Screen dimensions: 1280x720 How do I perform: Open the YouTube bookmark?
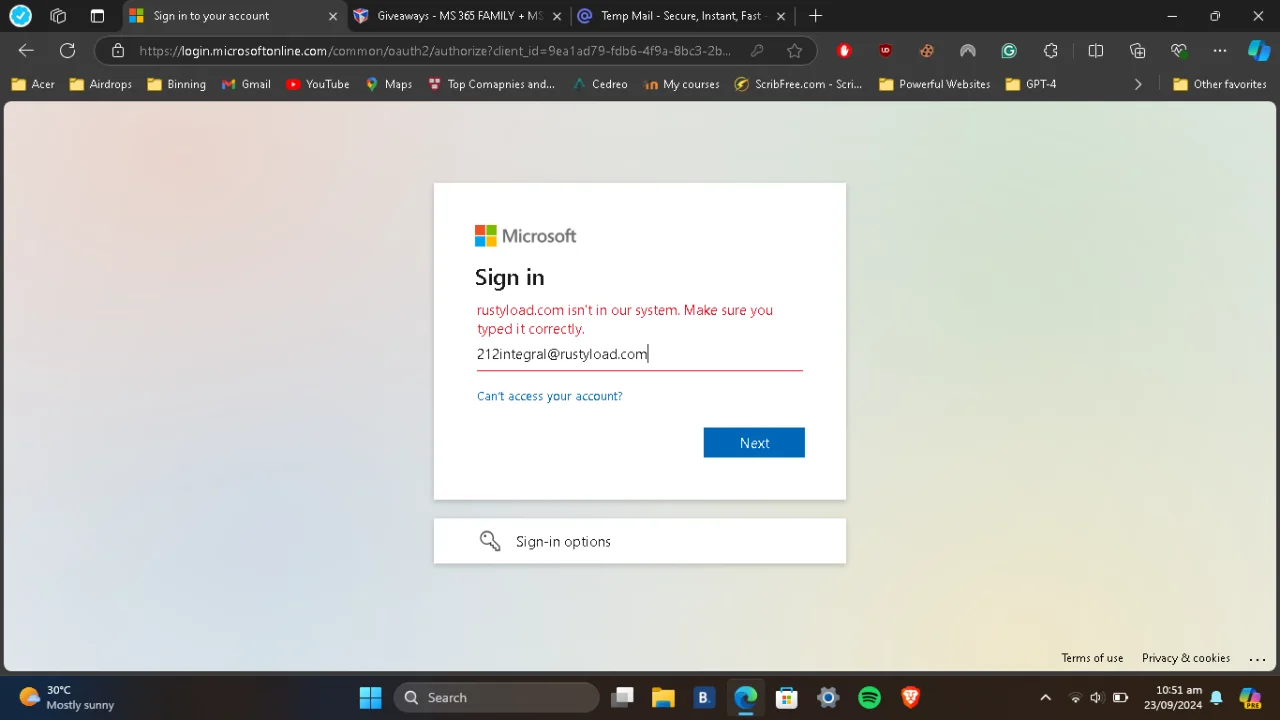318,84
